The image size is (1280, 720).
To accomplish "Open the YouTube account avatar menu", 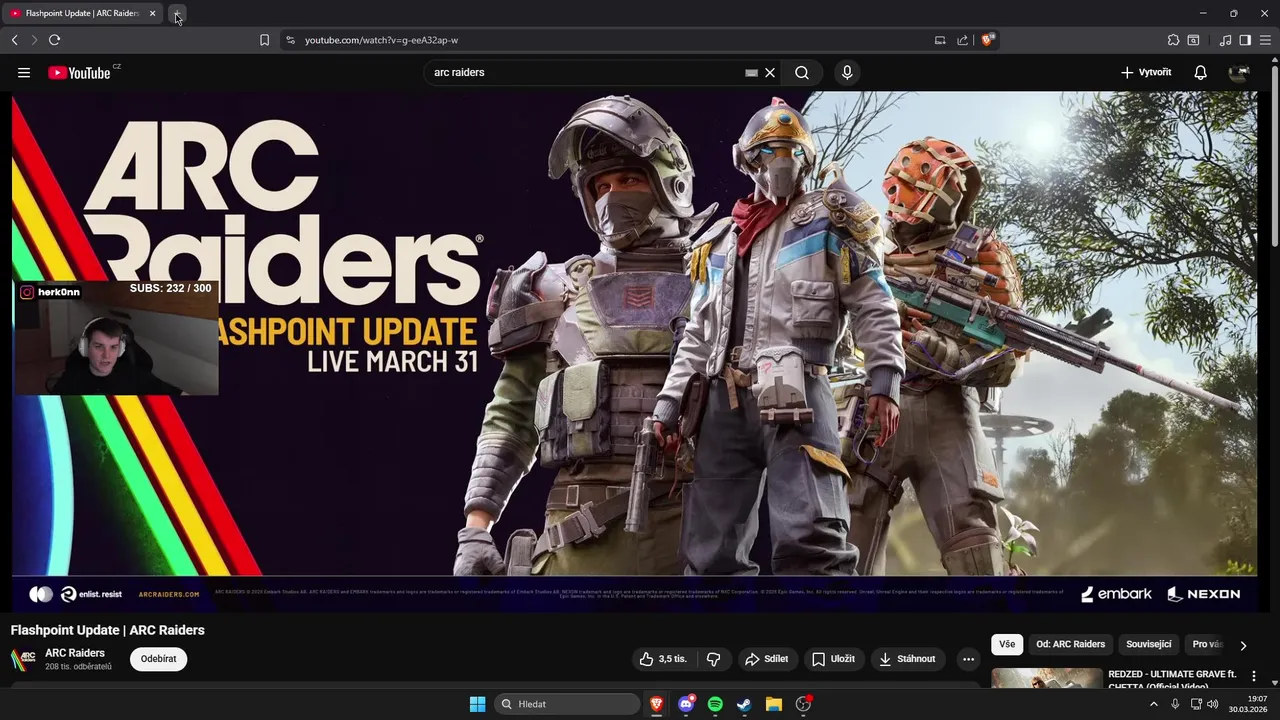I will click(1240, 72).
